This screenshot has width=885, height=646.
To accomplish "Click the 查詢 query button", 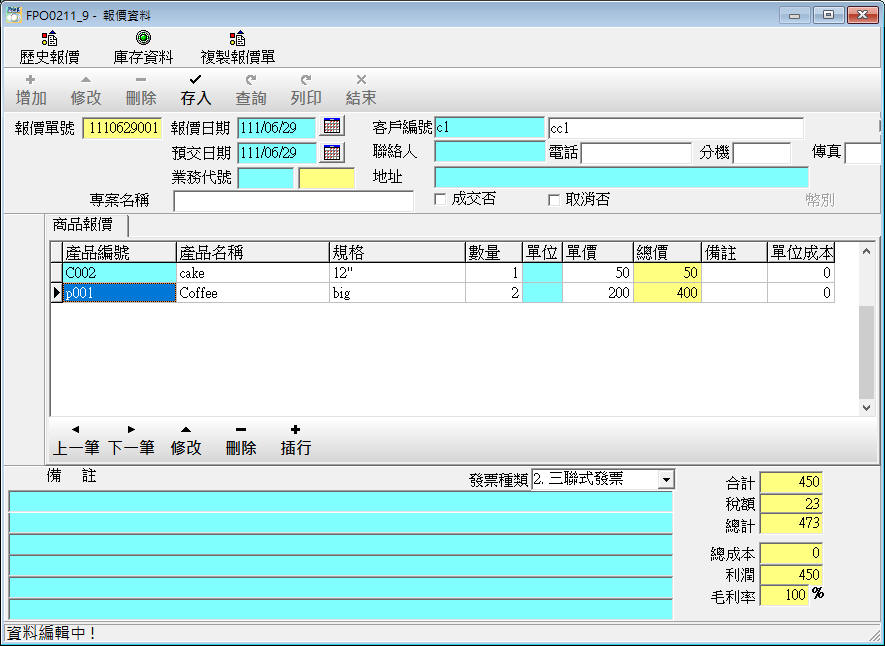I will click(x=251, y=90).
